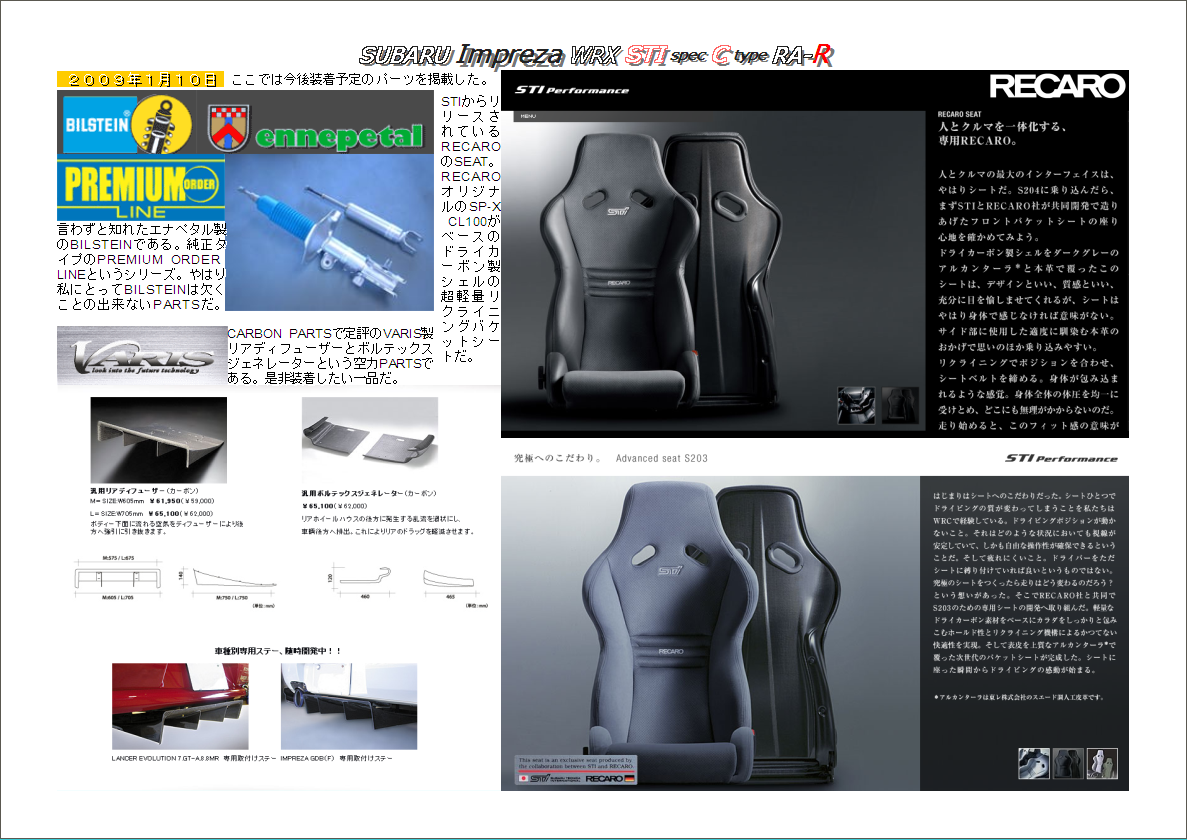
Task: Open the MENU bar above dark seat
Action: 528,117
